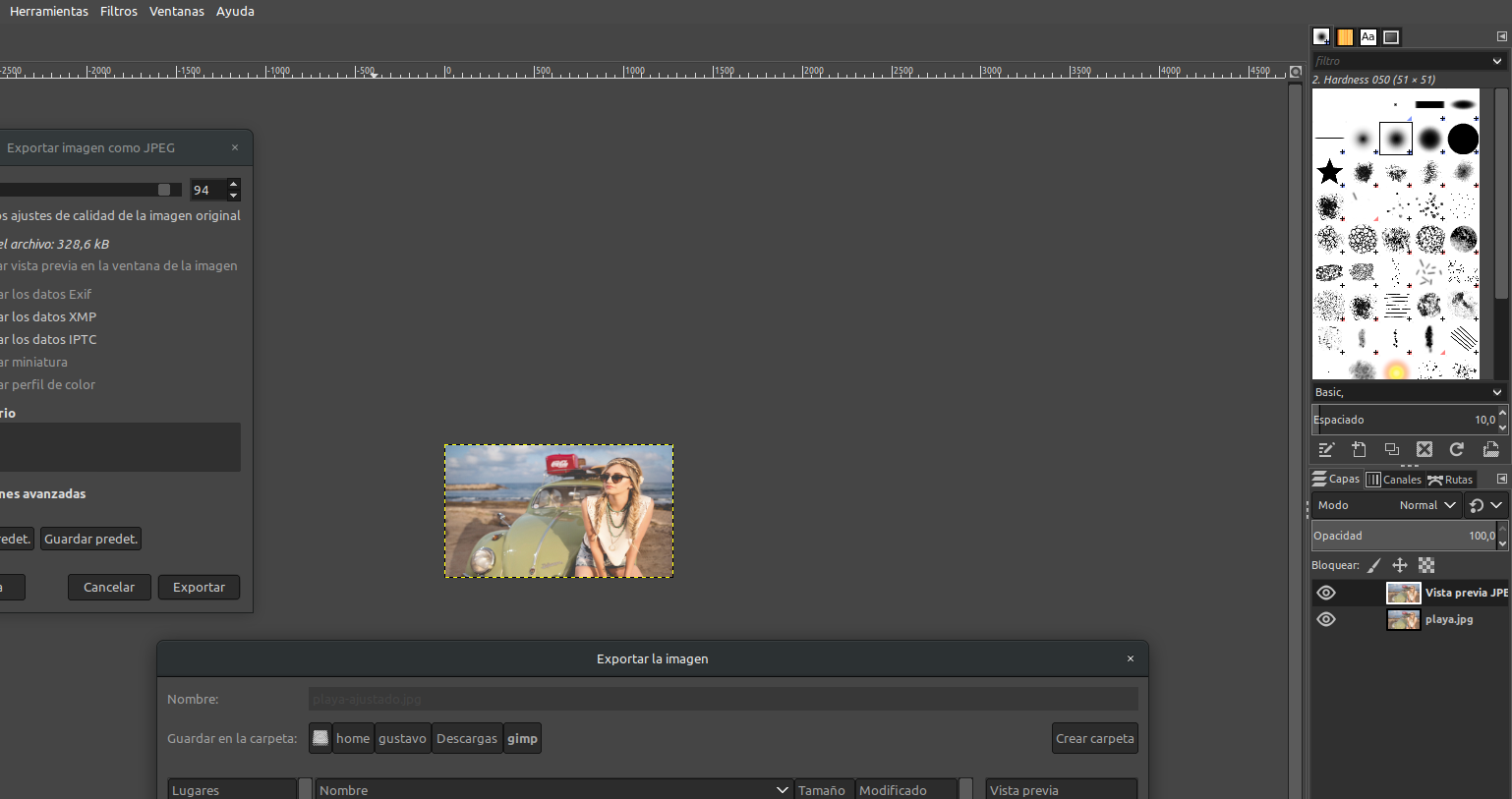
Task: Increase Espaciado with up arrow
Action: pos(1502,413)
